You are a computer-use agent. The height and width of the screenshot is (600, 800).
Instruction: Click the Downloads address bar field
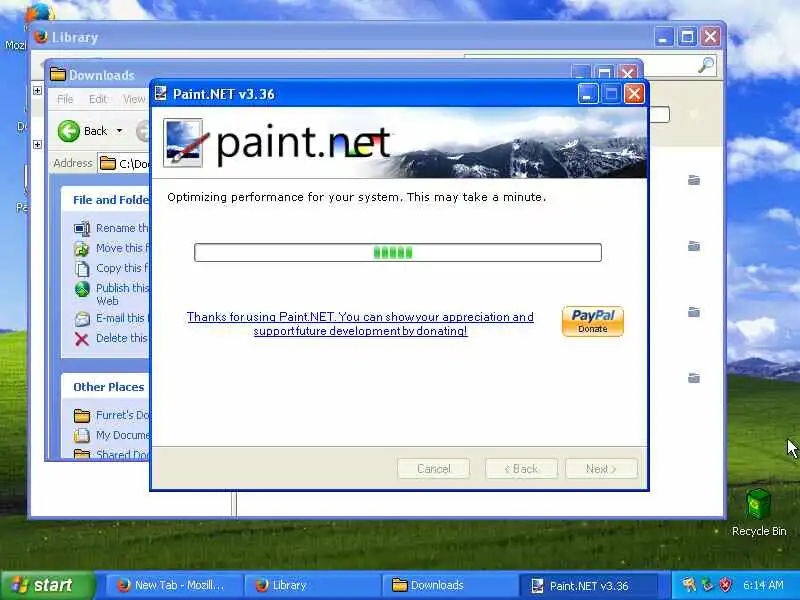124,163
